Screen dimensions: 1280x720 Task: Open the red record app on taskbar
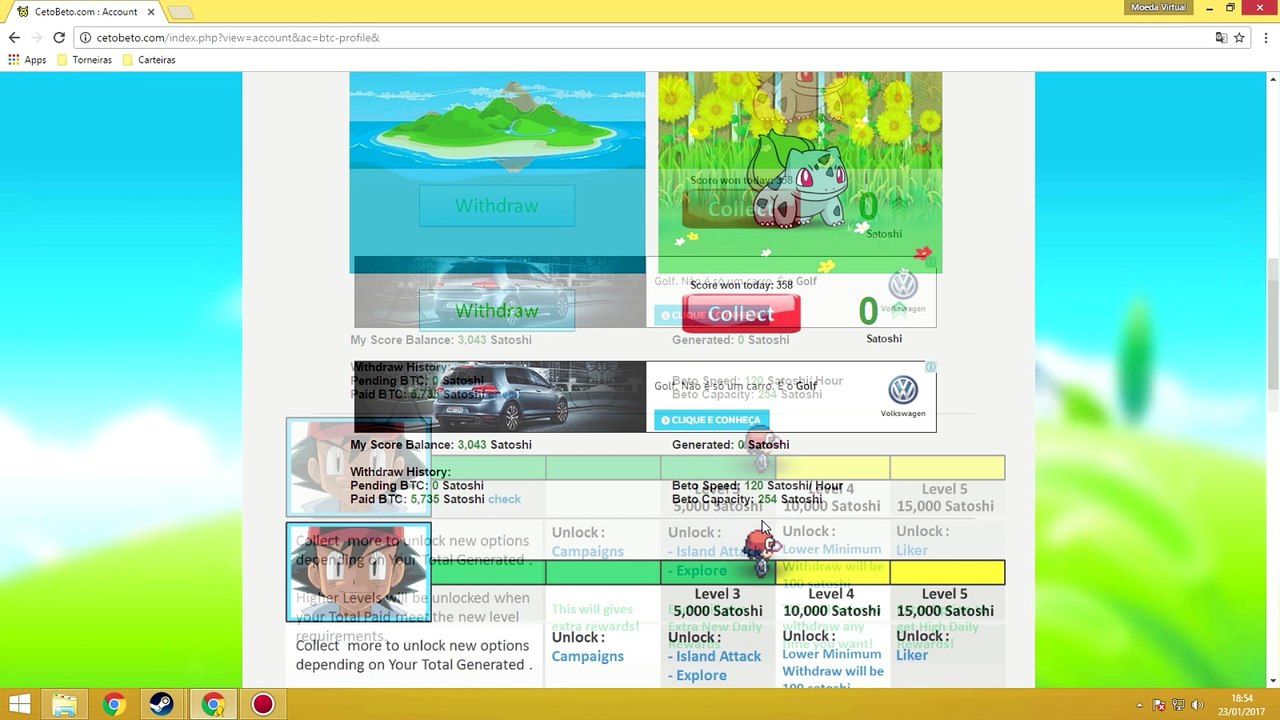(x=262, y=704)
